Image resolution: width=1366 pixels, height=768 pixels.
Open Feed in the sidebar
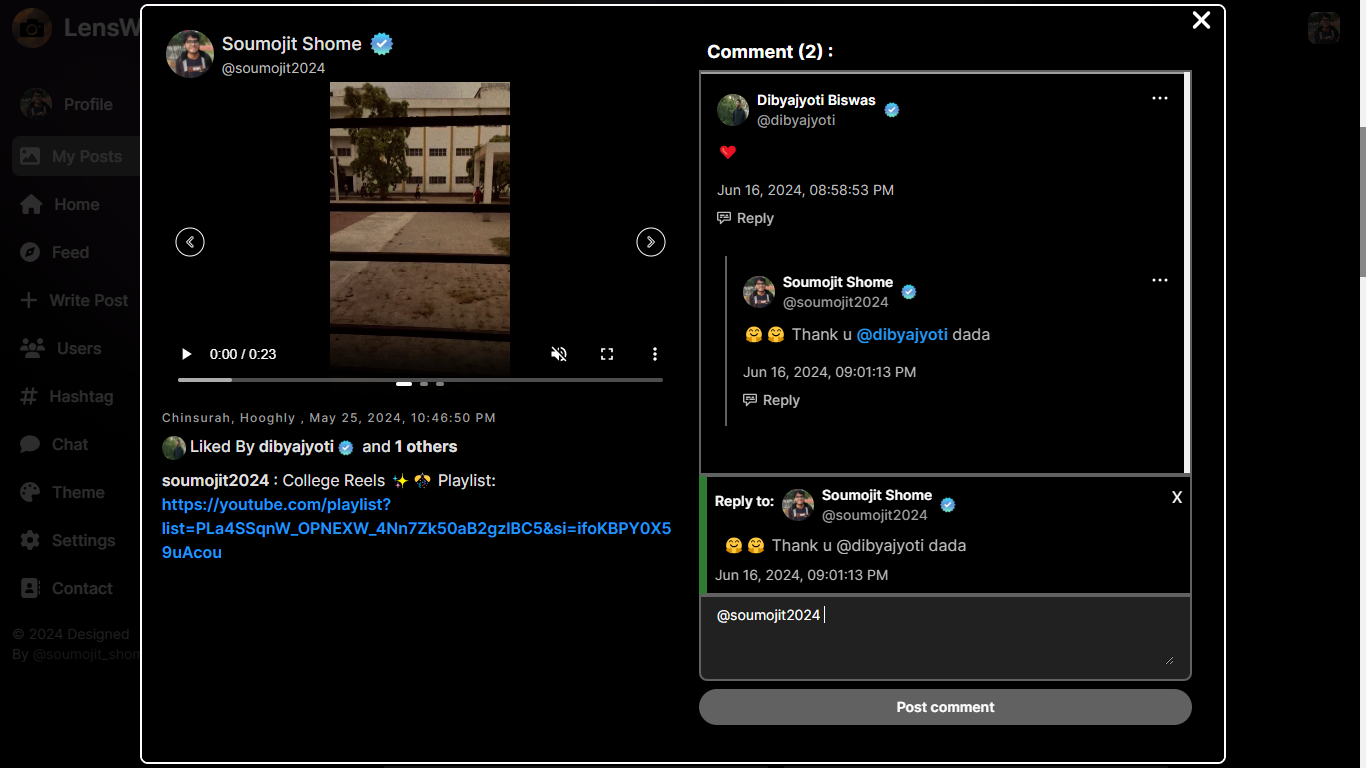click(76, 252)
